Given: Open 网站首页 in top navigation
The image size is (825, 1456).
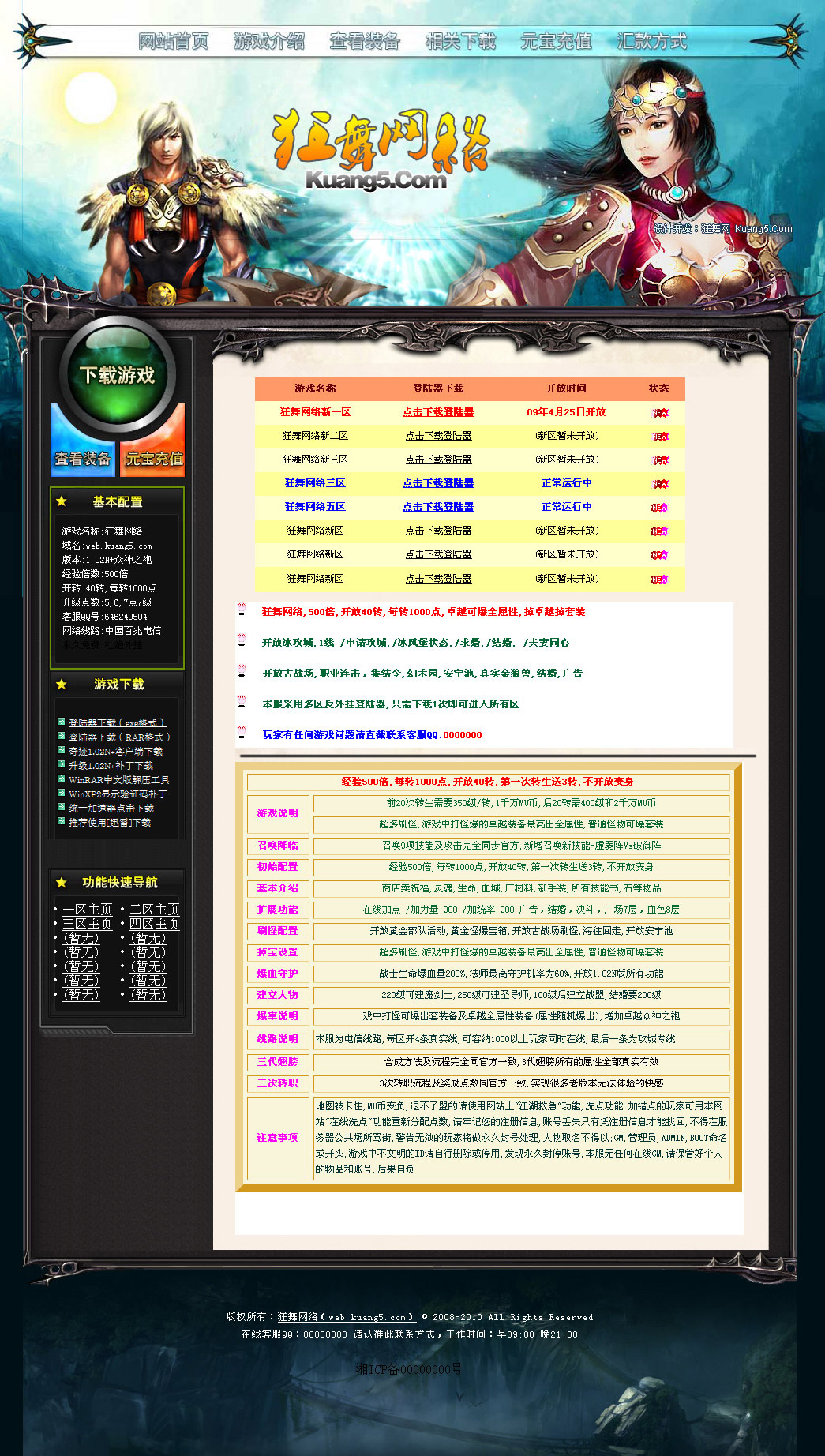Looking at the screenshot, I should click(x=174, y=41).
